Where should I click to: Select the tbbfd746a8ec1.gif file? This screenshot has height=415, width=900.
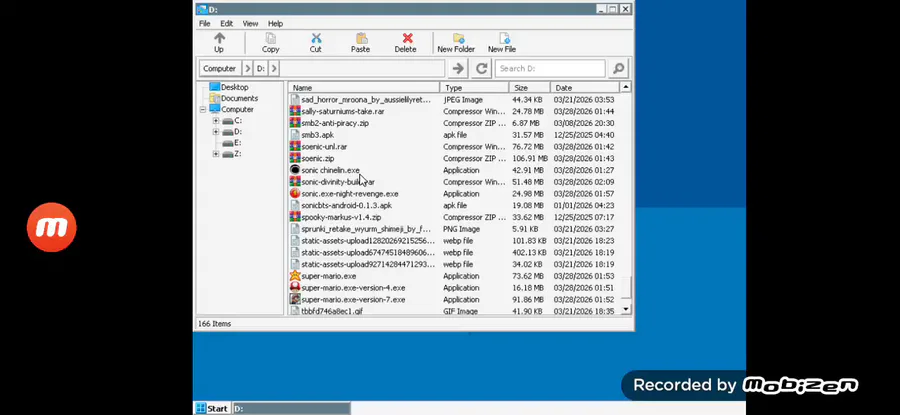(332, 311)
